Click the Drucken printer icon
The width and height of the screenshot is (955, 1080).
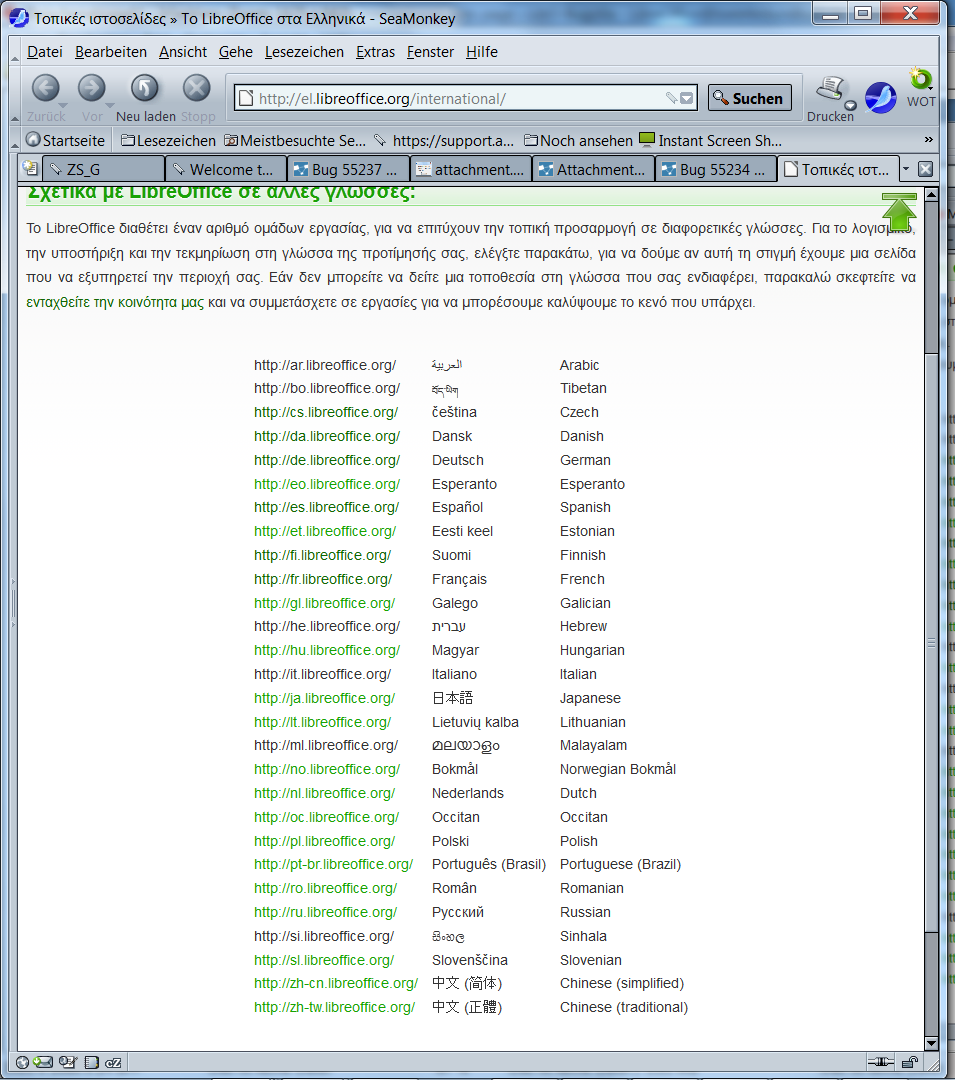pos(830,91)
